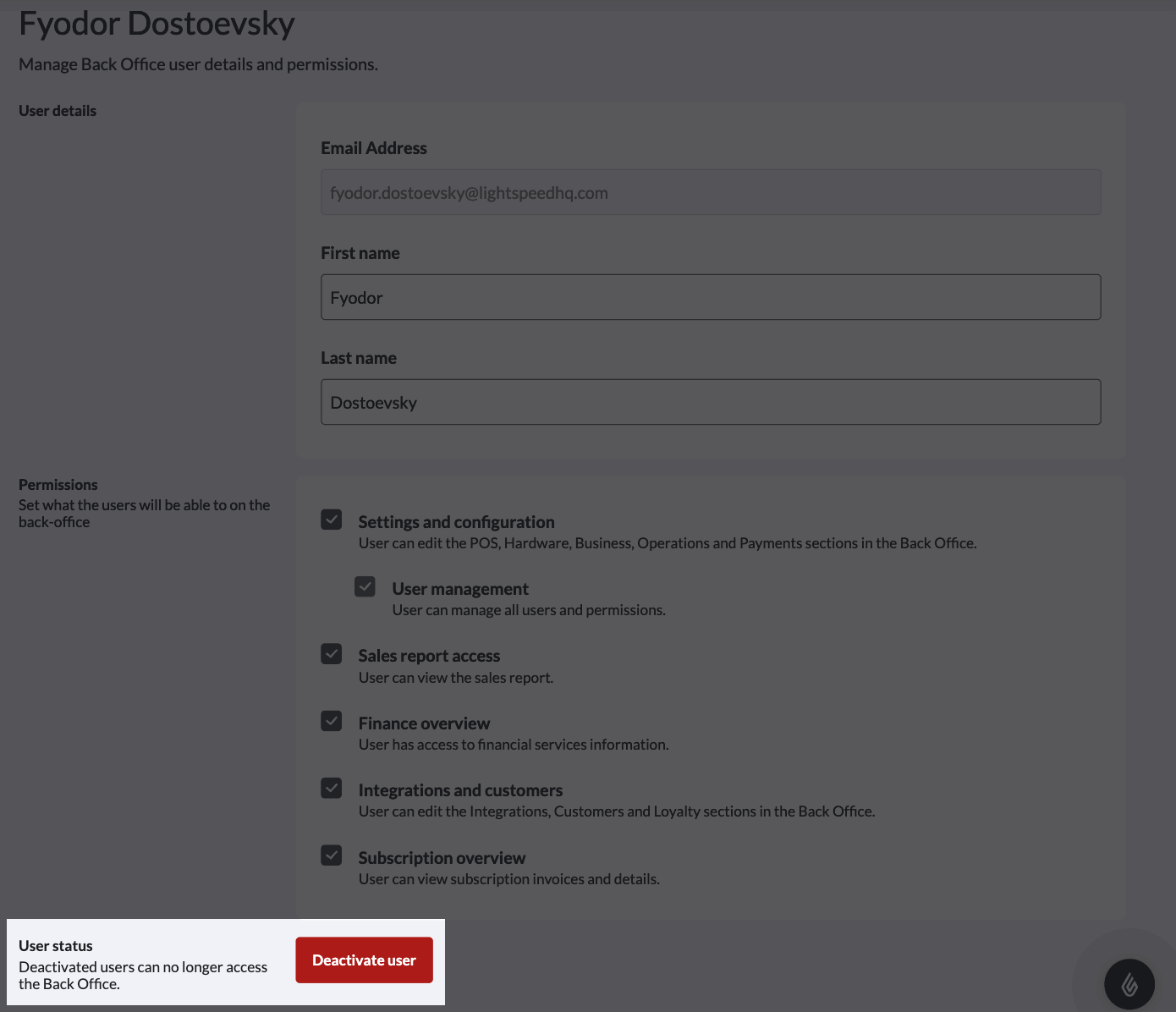The image size is (1176, 1012).
Task: Click the Fyodor Dostoevsky page heading
Action: (157, 24)
